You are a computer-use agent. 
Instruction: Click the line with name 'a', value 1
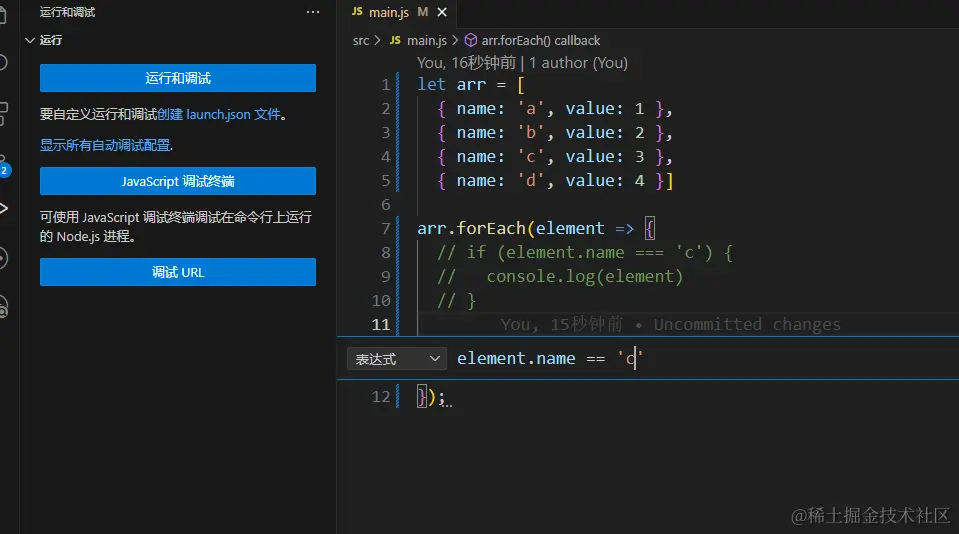click(555, 109)
